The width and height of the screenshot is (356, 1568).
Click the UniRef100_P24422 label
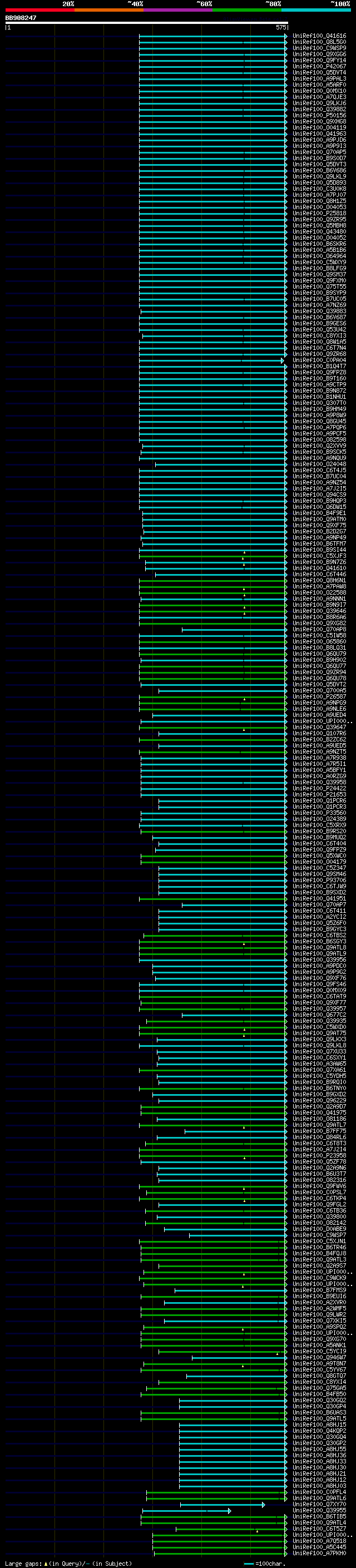tap(319, 788)
